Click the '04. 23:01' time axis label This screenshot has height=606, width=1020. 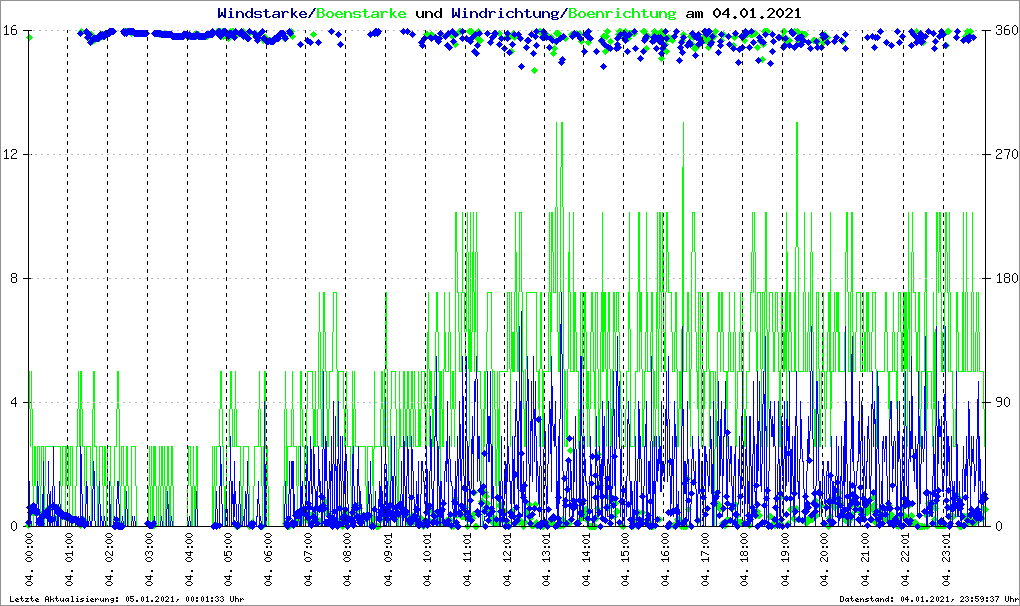tap(945, 560)
